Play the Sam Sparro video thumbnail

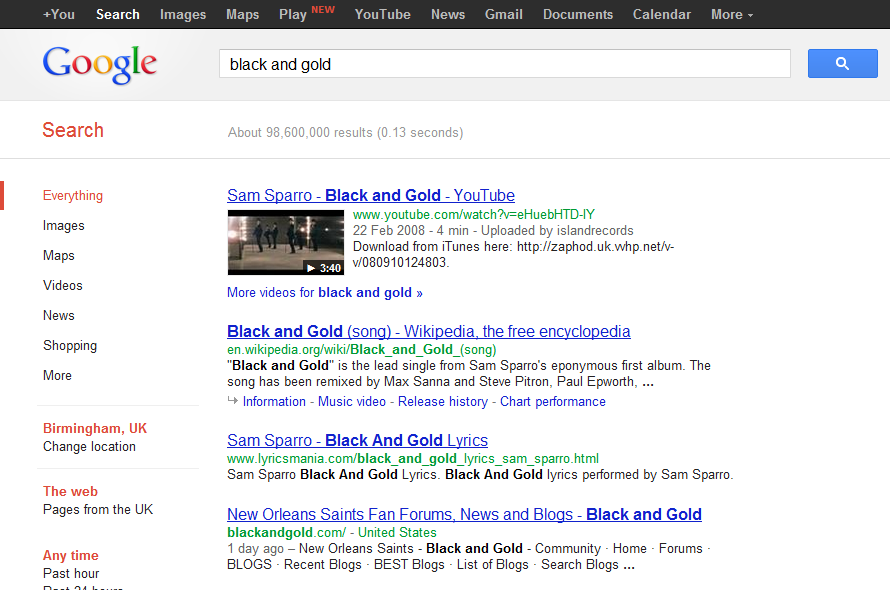click(286, 242)
